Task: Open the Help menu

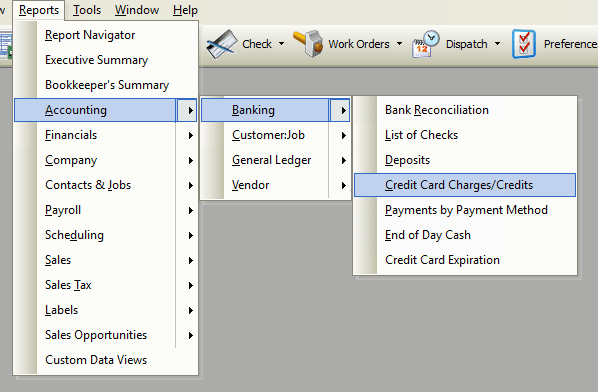Action: click(x=185, y=10)
